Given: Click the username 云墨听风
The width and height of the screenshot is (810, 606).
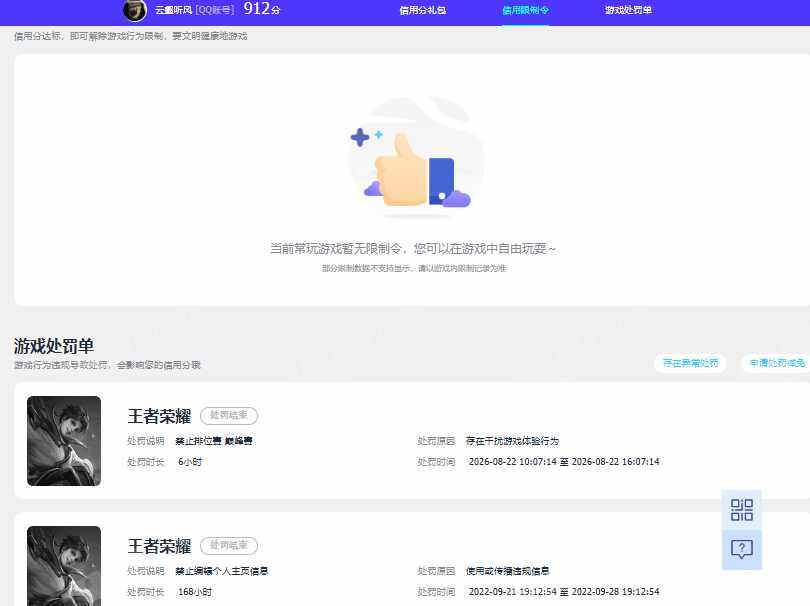Looking at the screenshot, I should coord(173,10).
